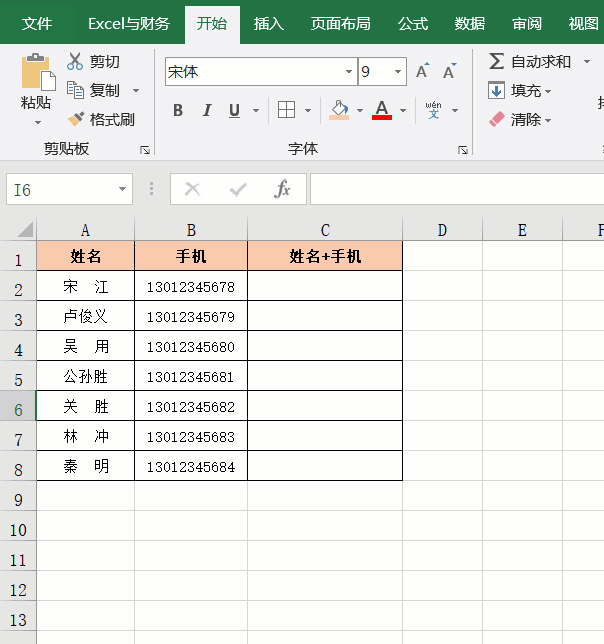The height and width of the screenshot is (644, 604).
Task: Open the font size dropdown
Action: 397,71
